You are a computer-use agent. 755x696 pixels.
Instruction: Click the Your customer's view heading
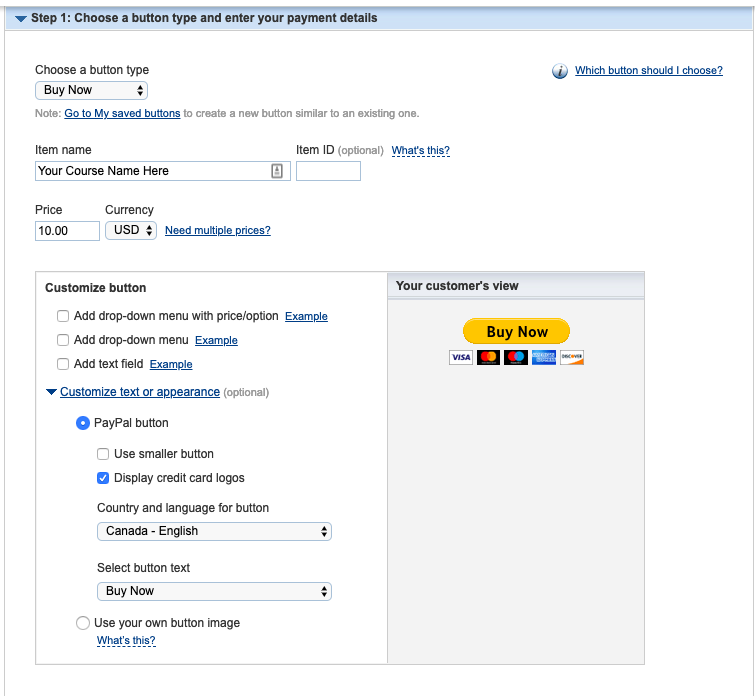tap(457, 286)
